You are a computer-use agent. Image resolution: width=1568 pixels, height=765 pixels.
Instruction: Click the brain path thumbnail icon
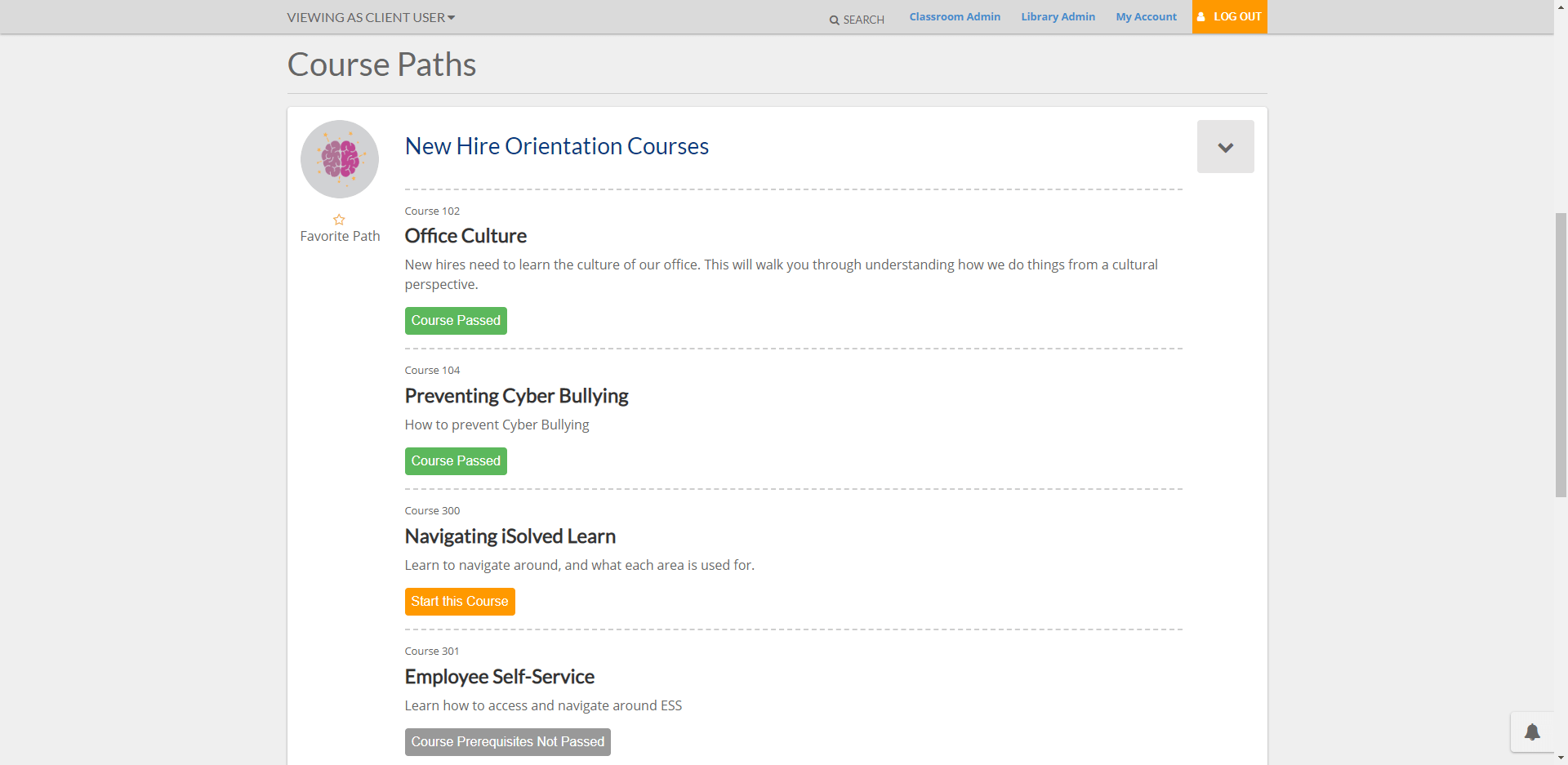coord(340,159)
